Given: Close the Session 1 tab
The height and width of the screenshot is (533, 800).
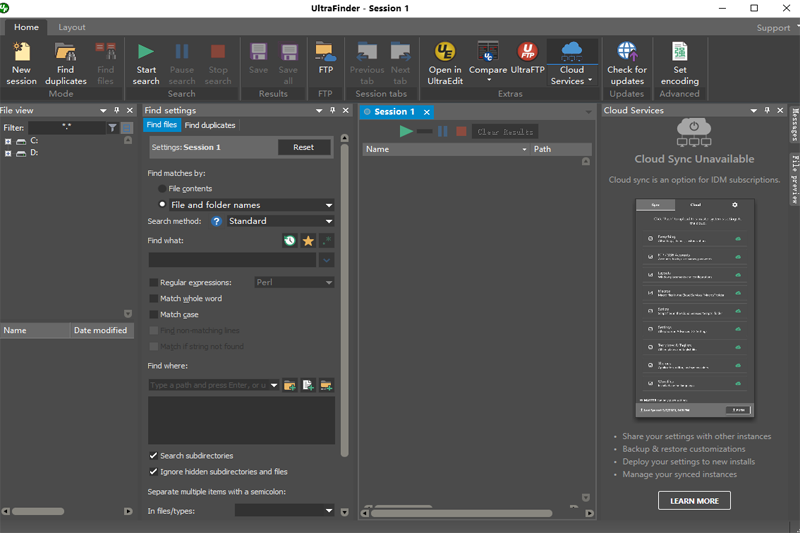Looking at the screenshot, I should (427, 112).
